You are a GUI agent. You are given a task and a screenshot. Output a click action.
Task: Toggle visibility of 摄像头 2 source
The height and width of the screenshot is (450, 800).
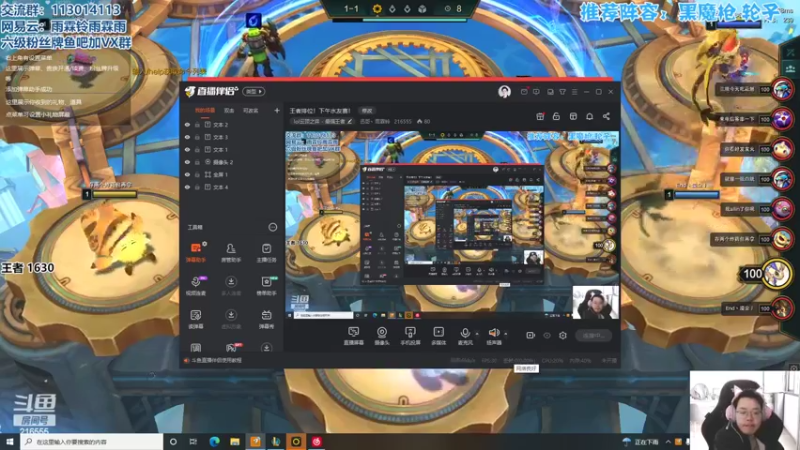coord(187,162)
